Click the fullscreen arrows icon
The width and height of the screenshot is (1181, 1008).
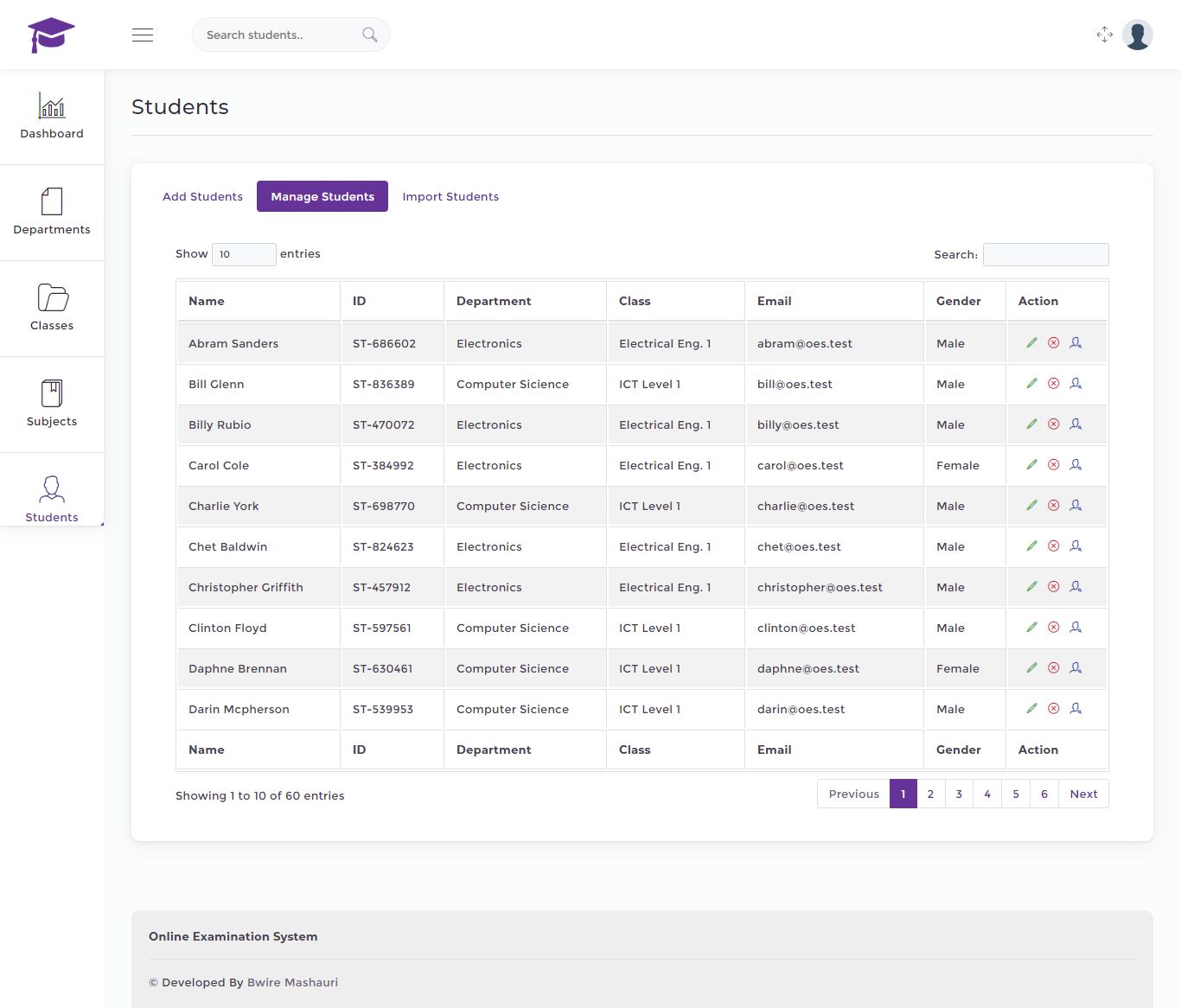(1104, 35)
